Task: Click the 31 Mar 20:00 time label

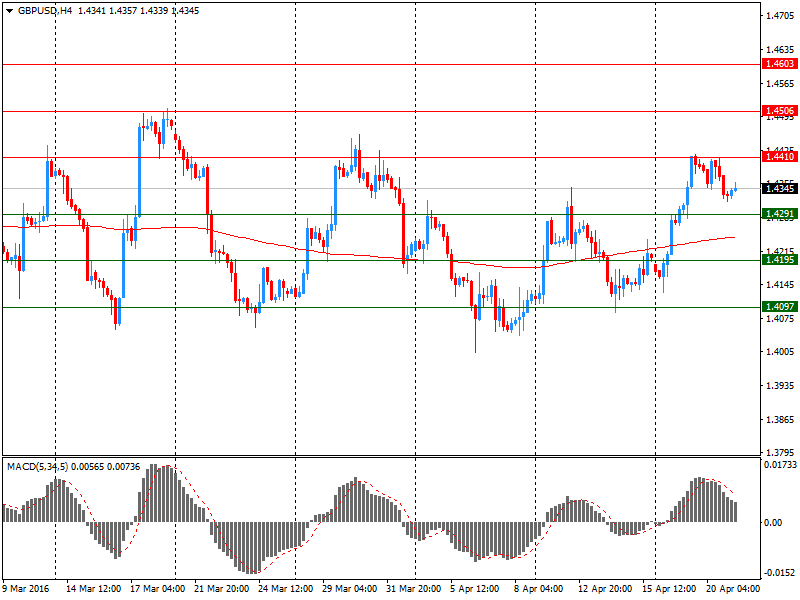Action: coord(413,589)
